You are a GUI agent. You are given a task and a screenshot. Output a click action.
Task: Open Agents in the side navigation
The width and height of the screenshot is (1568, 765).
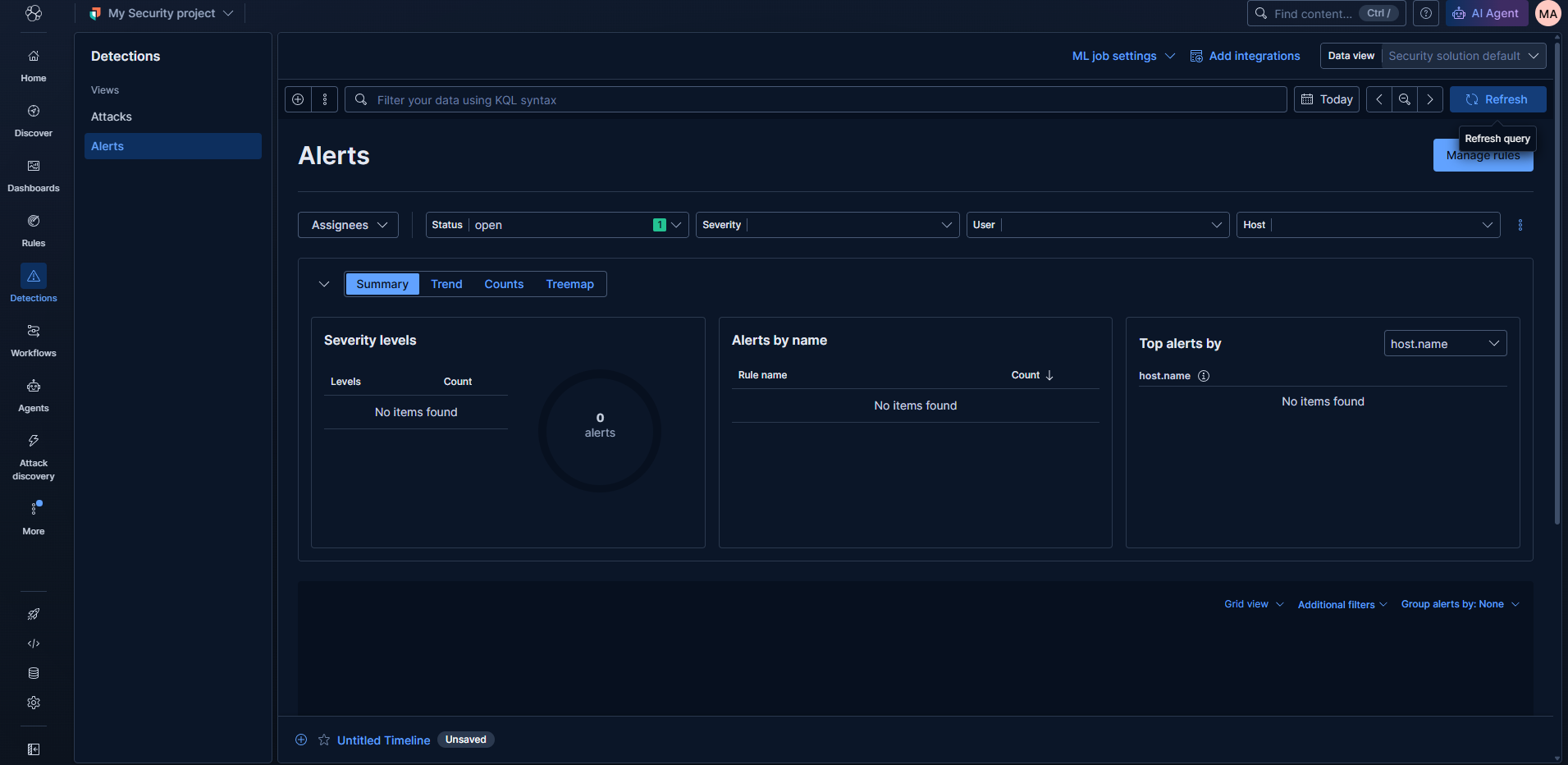click(x=34, y=396)
